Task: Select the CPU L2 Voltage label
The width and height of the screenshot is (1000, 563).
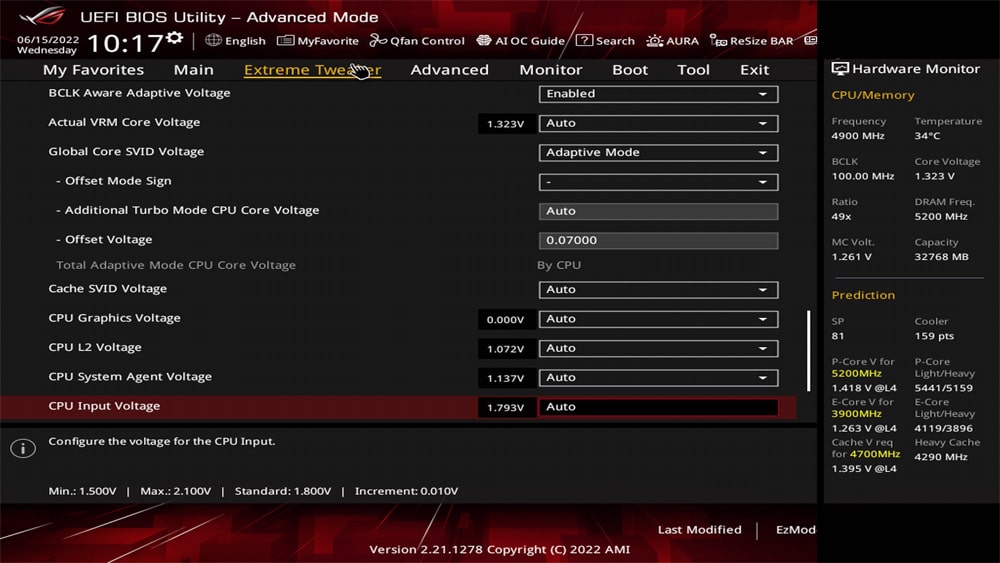Action: (95, 347)
